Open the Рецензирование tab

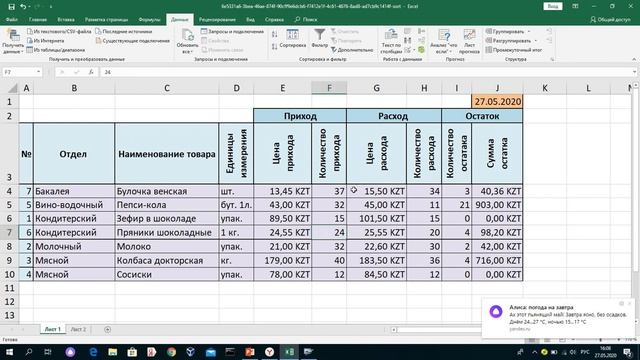click(x=217, y=20)
